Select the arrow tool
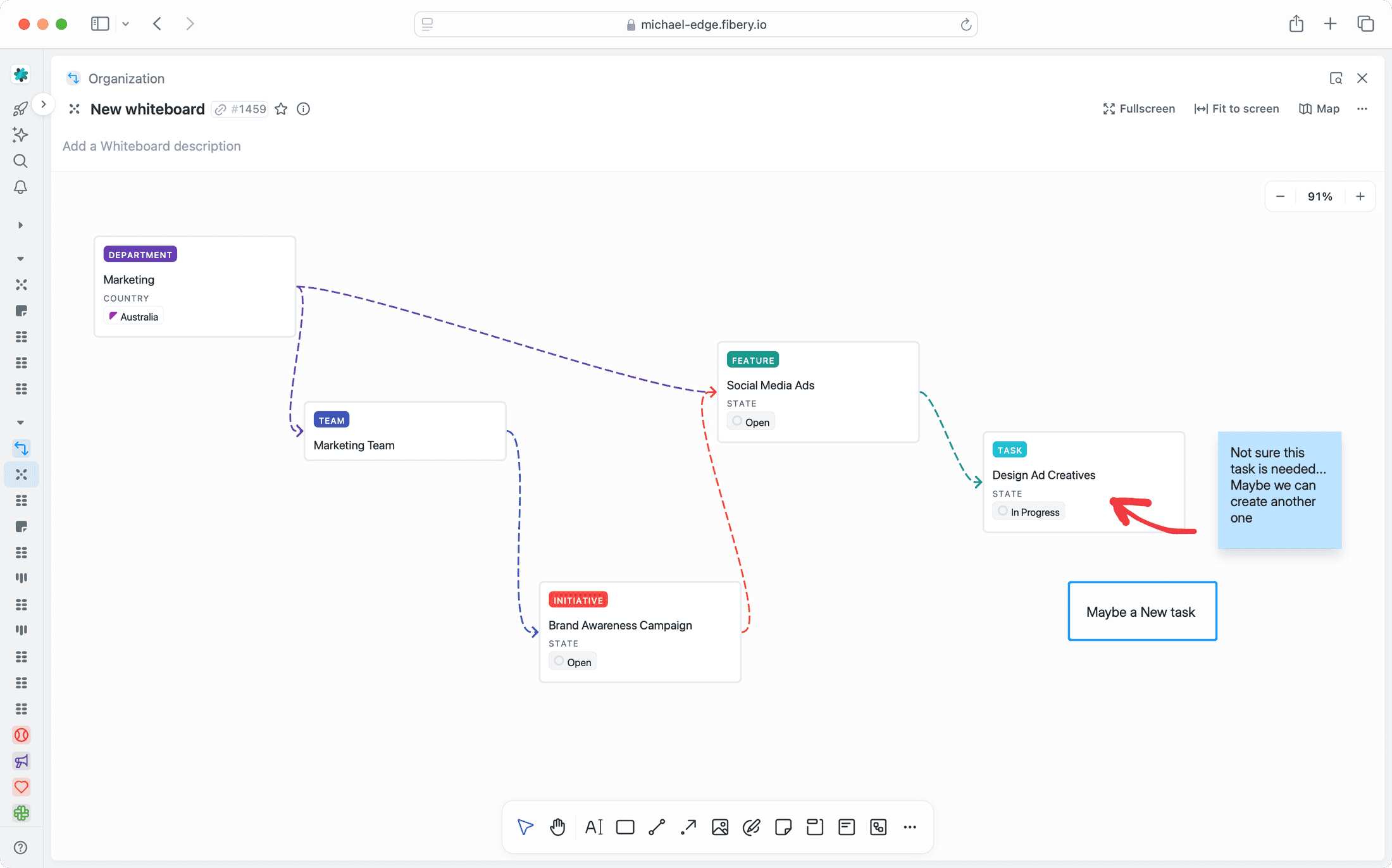 (688, 827)
